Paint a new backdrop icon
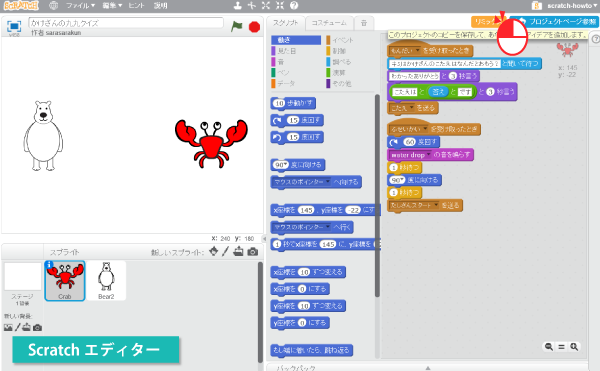Image resolution: width=600 pixels, height=371 pixels. point(17,327)
